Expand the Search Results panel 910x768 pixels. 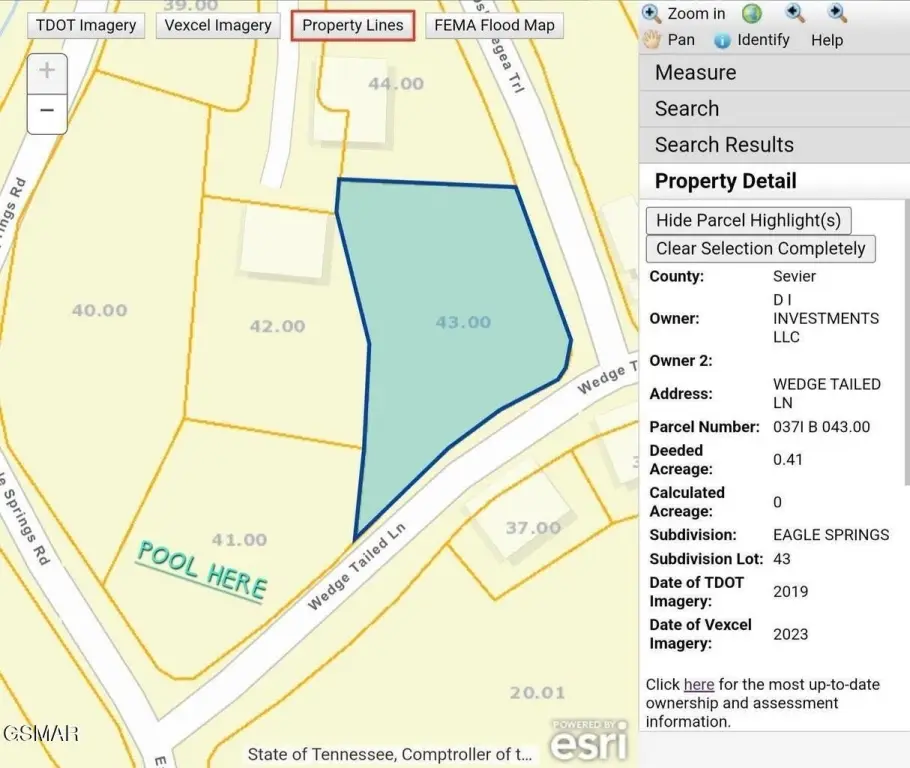(x=724, y=145)
